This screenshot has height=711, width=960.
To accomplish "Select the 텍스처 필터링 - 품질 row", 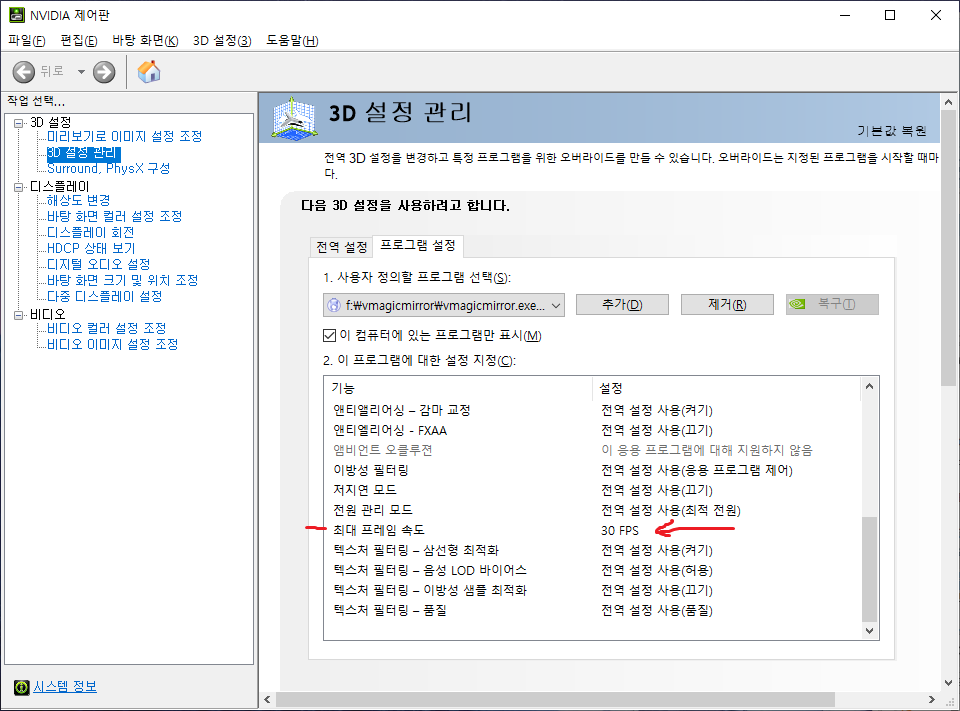I will click(x=593, y=610).
